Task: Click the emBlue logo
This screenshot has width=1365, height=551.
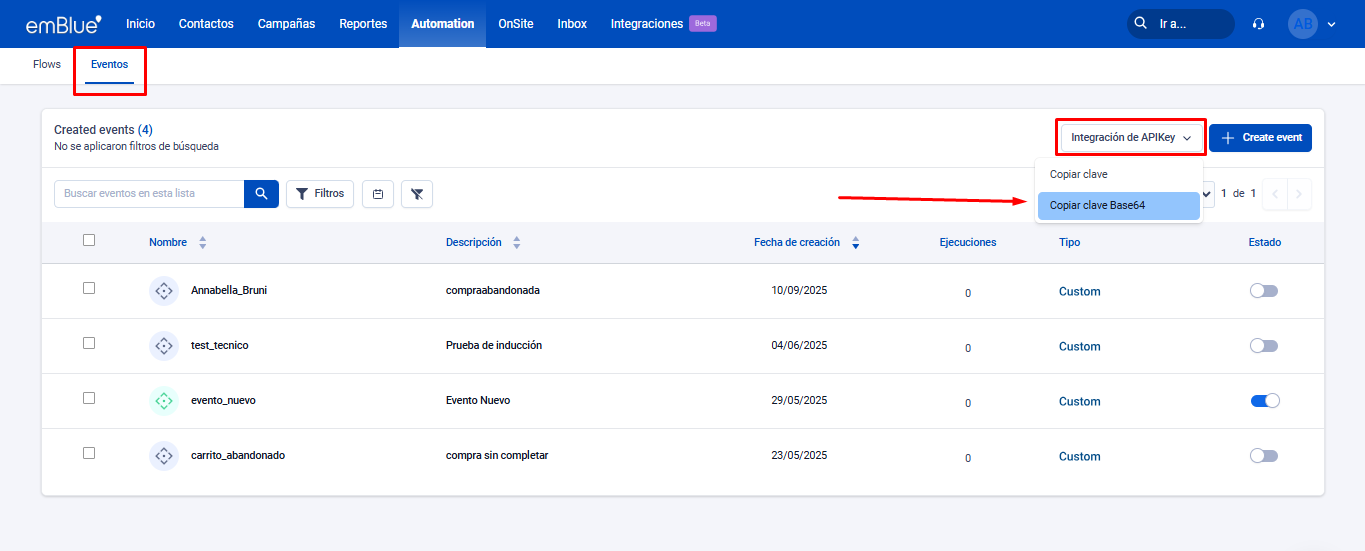Action: point(64,24)
